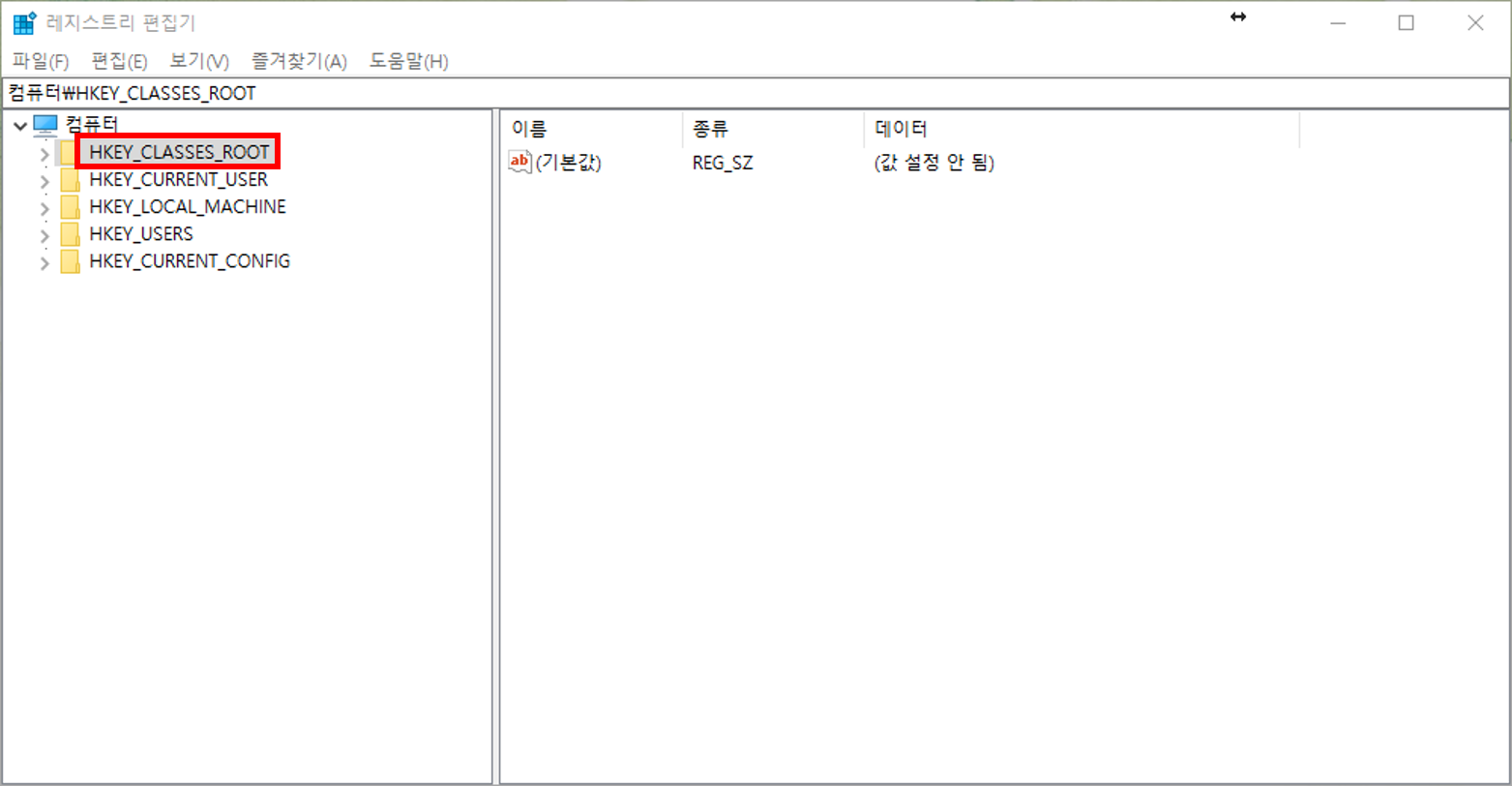The height and width of the screenshot is (786, 1512).
Task: Click the 컴퓨터 monitor icon
Action: [x=45, y=124]
